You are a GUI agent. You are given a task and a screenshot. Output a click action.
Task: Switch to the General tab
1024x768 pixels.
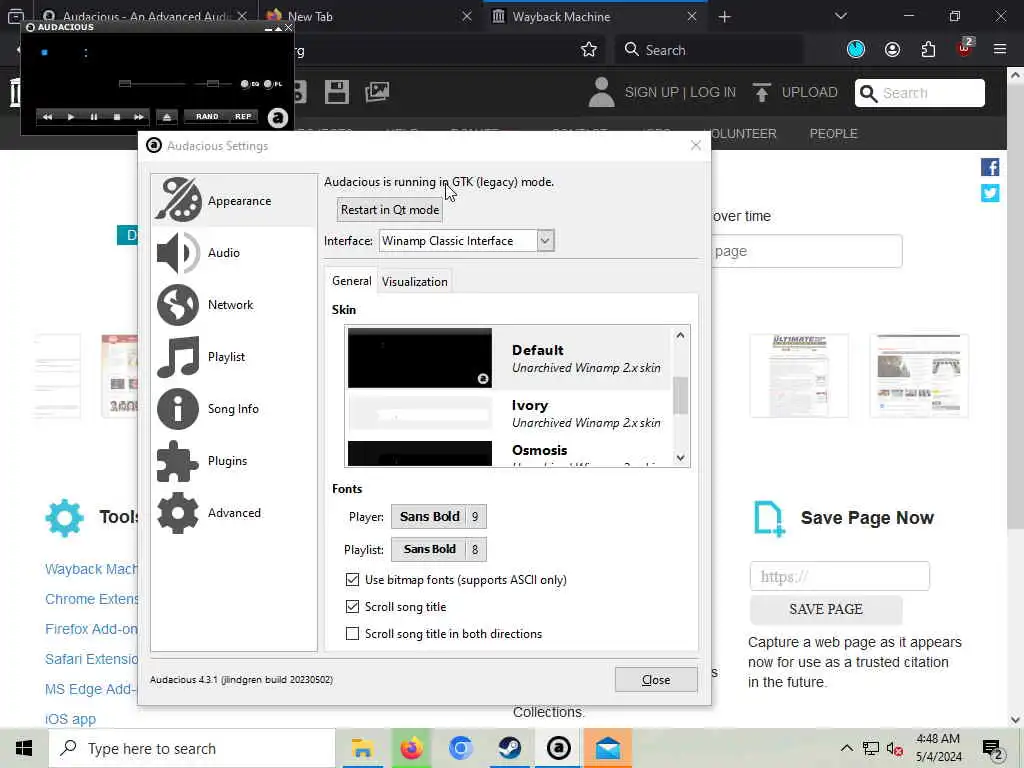pos(351,281)
